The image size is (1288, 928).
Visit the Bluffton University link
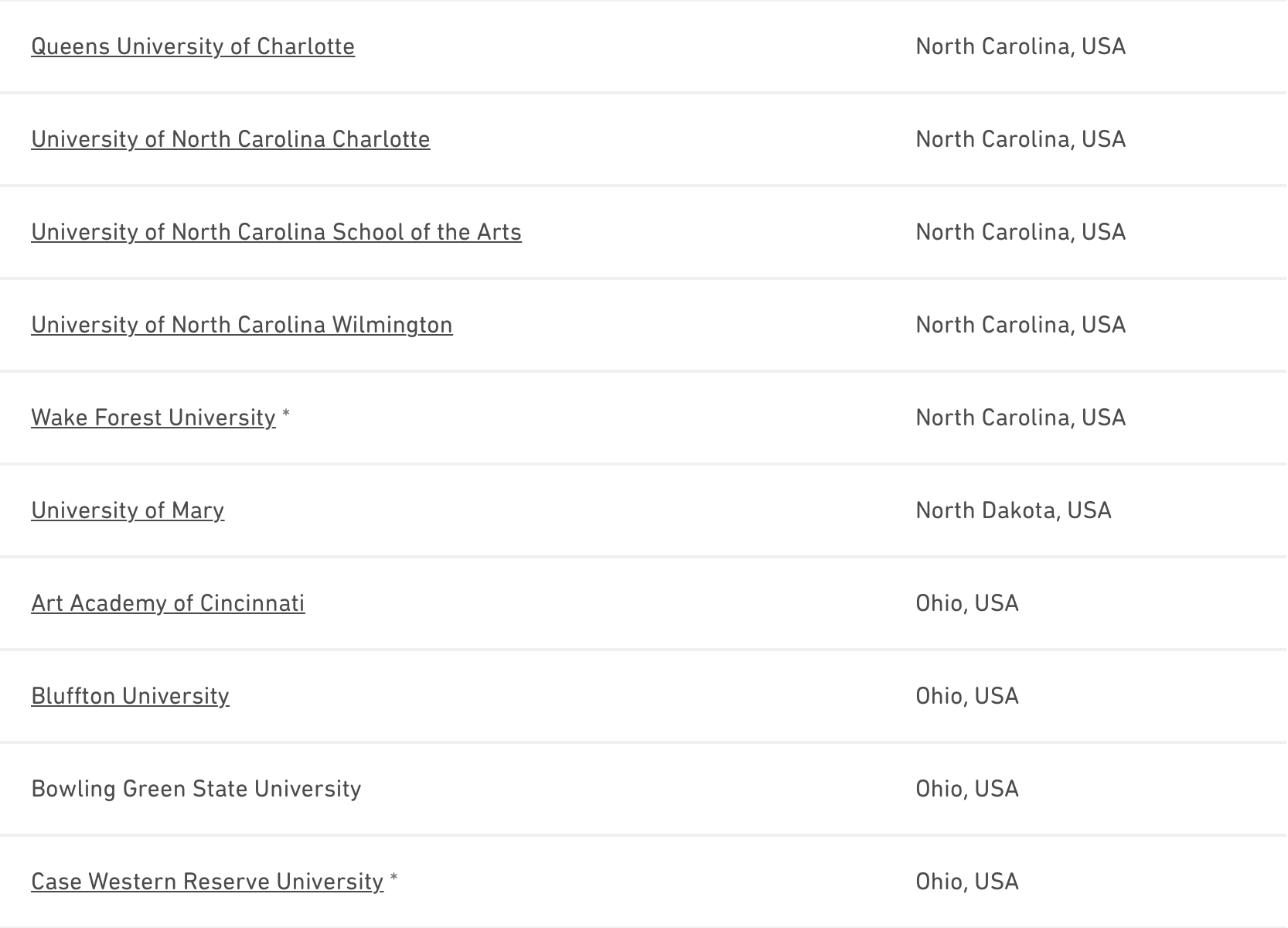tap(130, 696)
